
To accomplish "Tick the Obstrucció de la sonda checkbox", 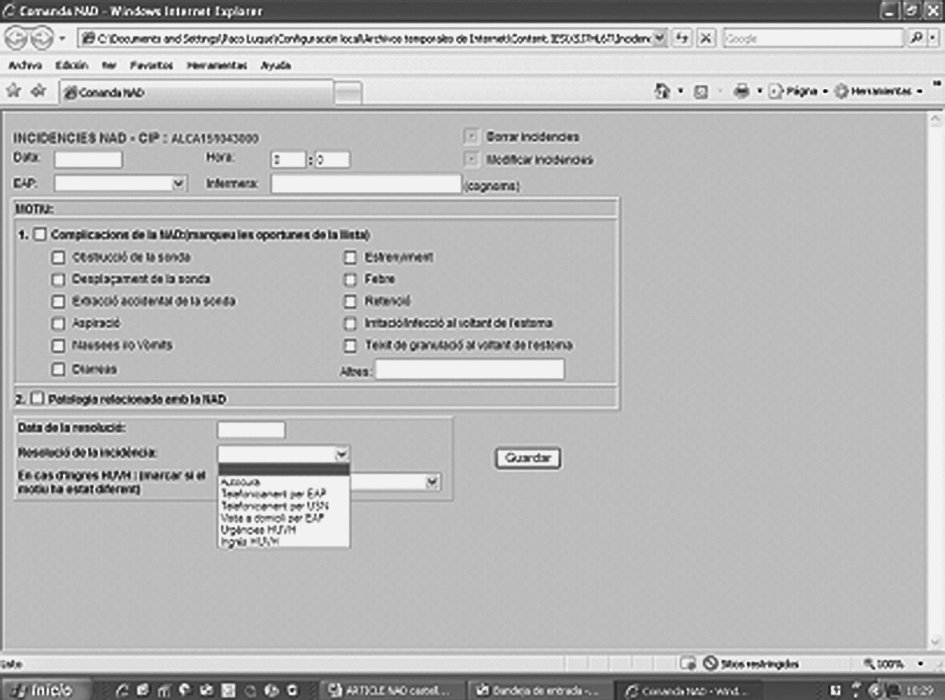I will coord(58,257).
